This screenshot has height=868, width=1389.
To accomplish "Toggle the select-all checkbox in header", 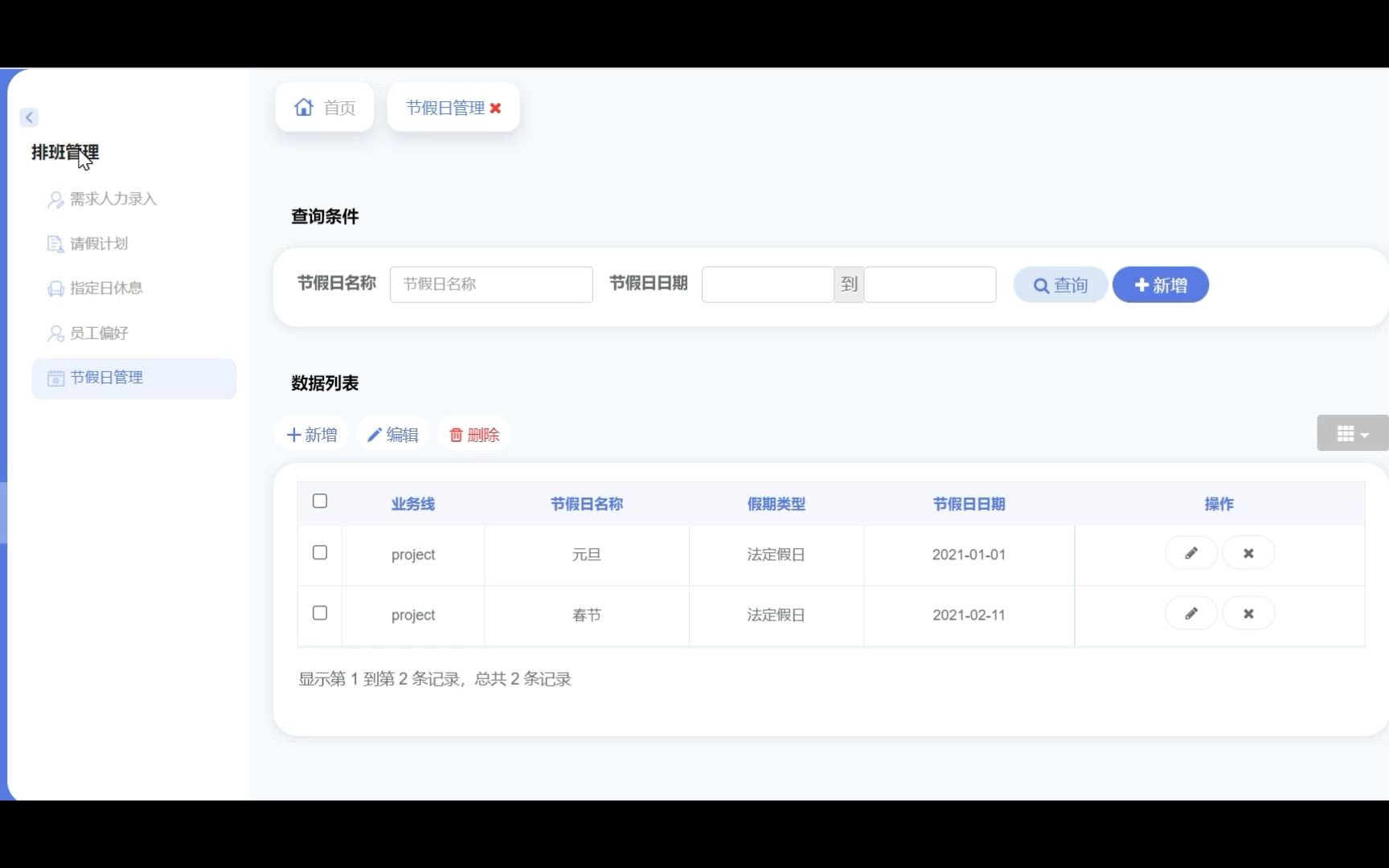I will pyautogui.click(x=320, y=502).
